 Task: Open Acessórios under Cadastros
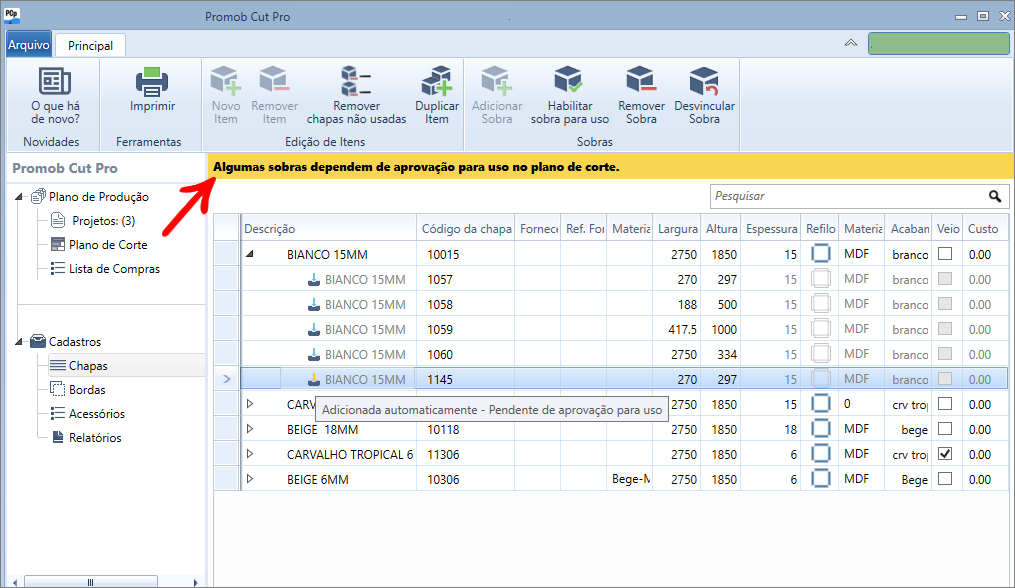pyautogui.click(x=96, y=414)
